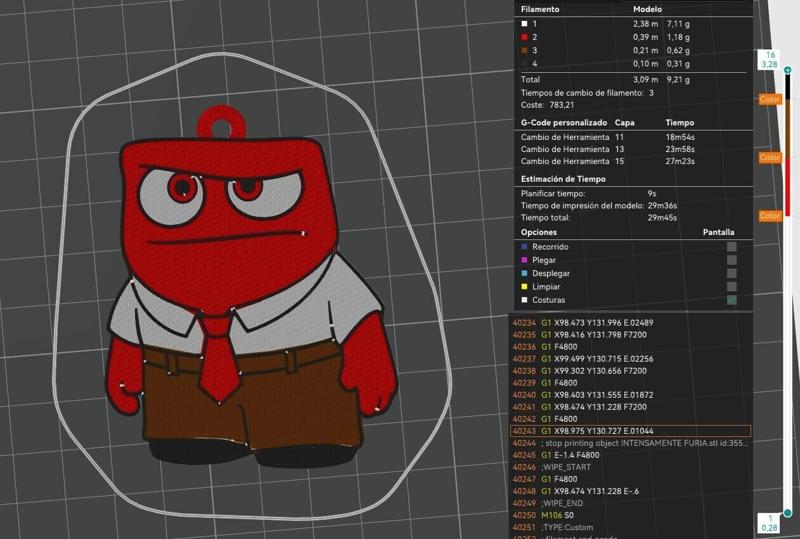Toggle the Recorrido display checkbox
Viewport: 800px width, 539px height.
pos(732,246)
